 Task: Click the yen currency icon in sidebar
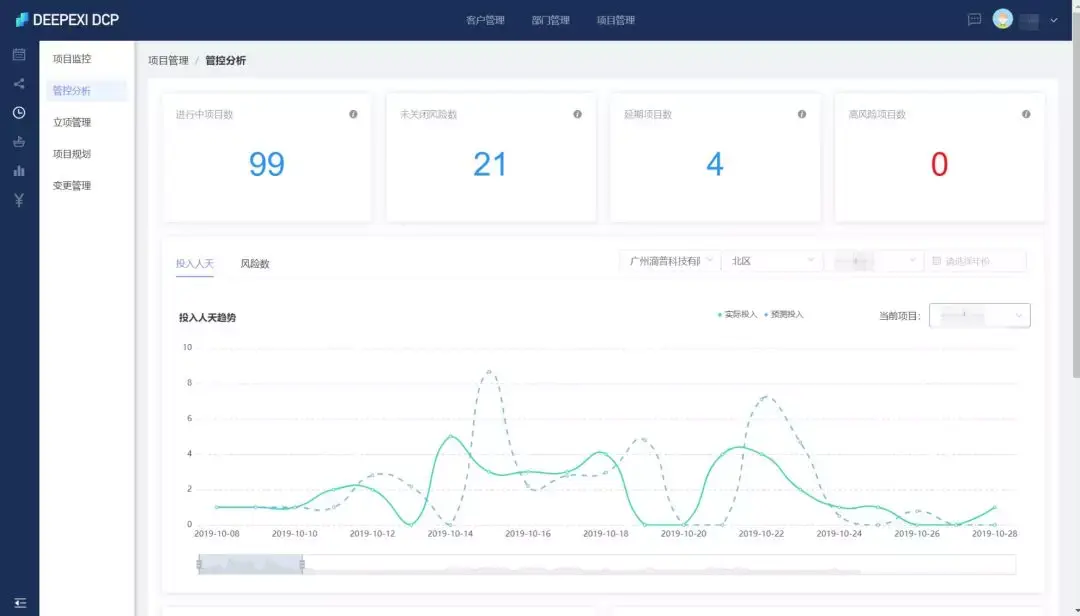tap(19, 200)
